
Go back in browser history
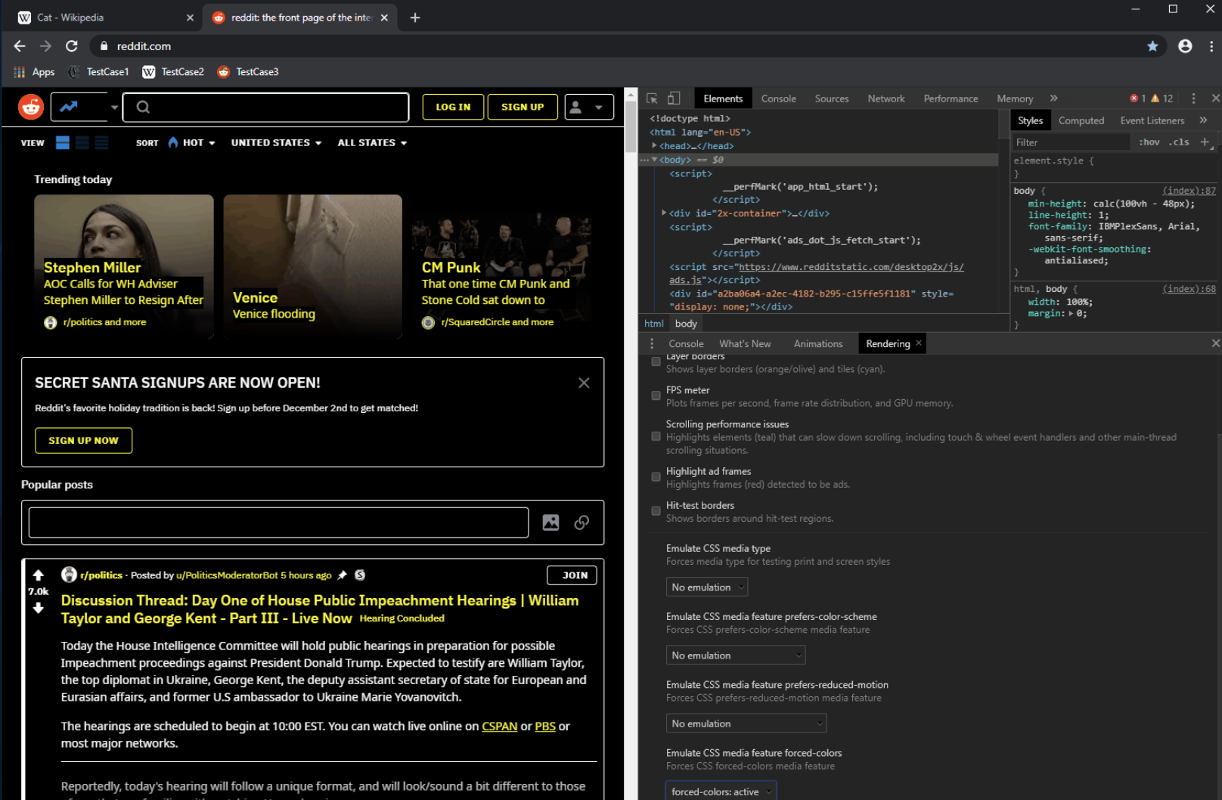click(x=19, y=46)
